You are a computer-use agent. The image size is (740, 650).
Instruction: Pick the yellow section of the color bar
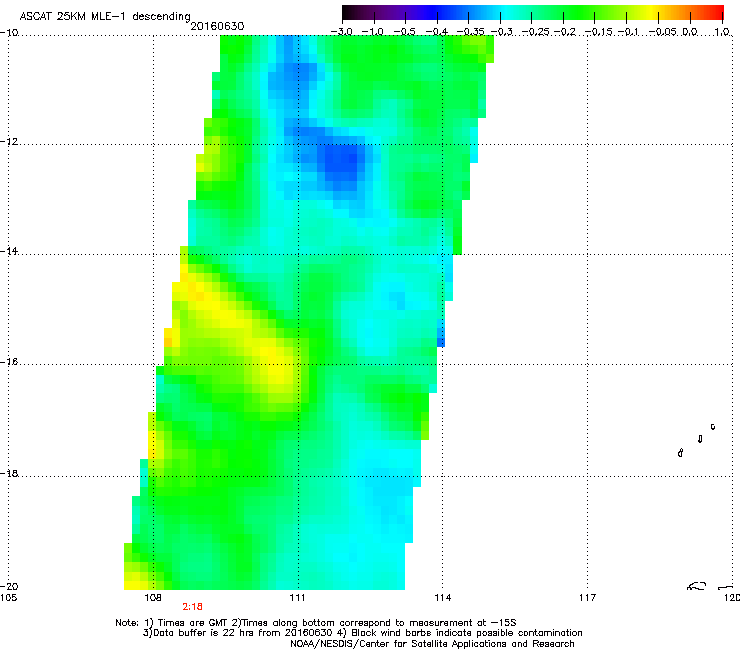coord(651,12)
